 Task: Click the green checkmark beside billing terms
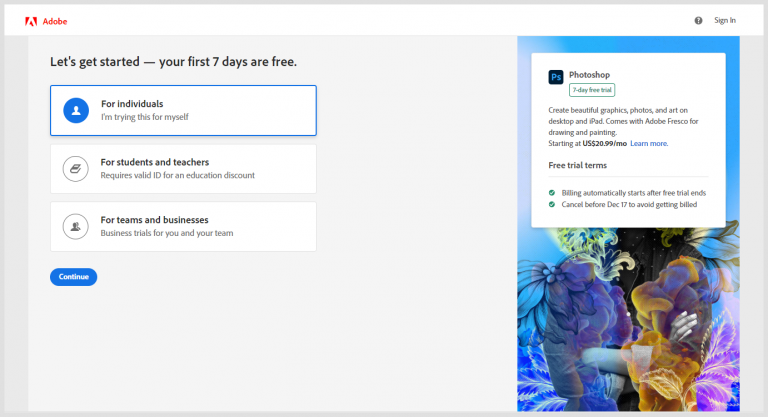552,192
